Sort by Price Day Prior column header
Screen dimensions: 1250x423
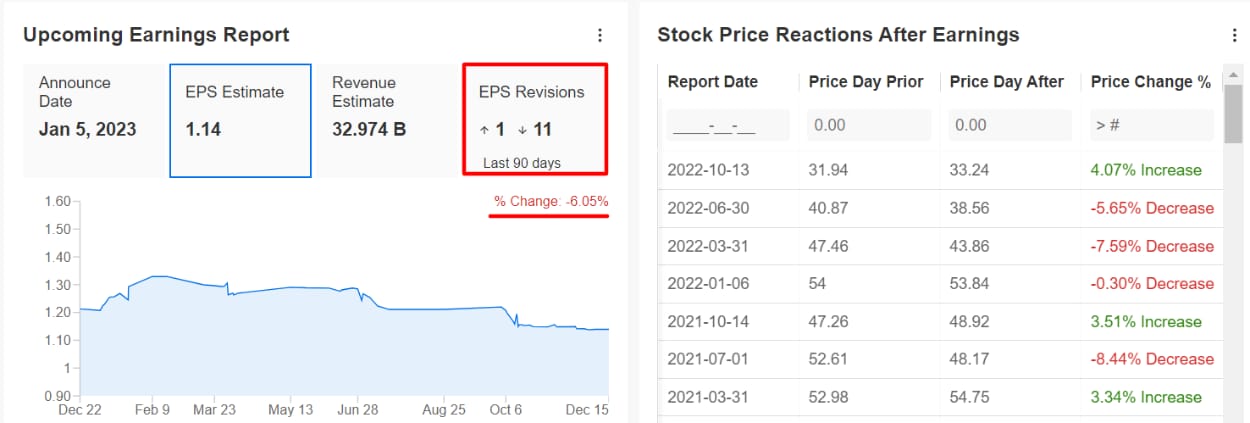pos(866,82)
